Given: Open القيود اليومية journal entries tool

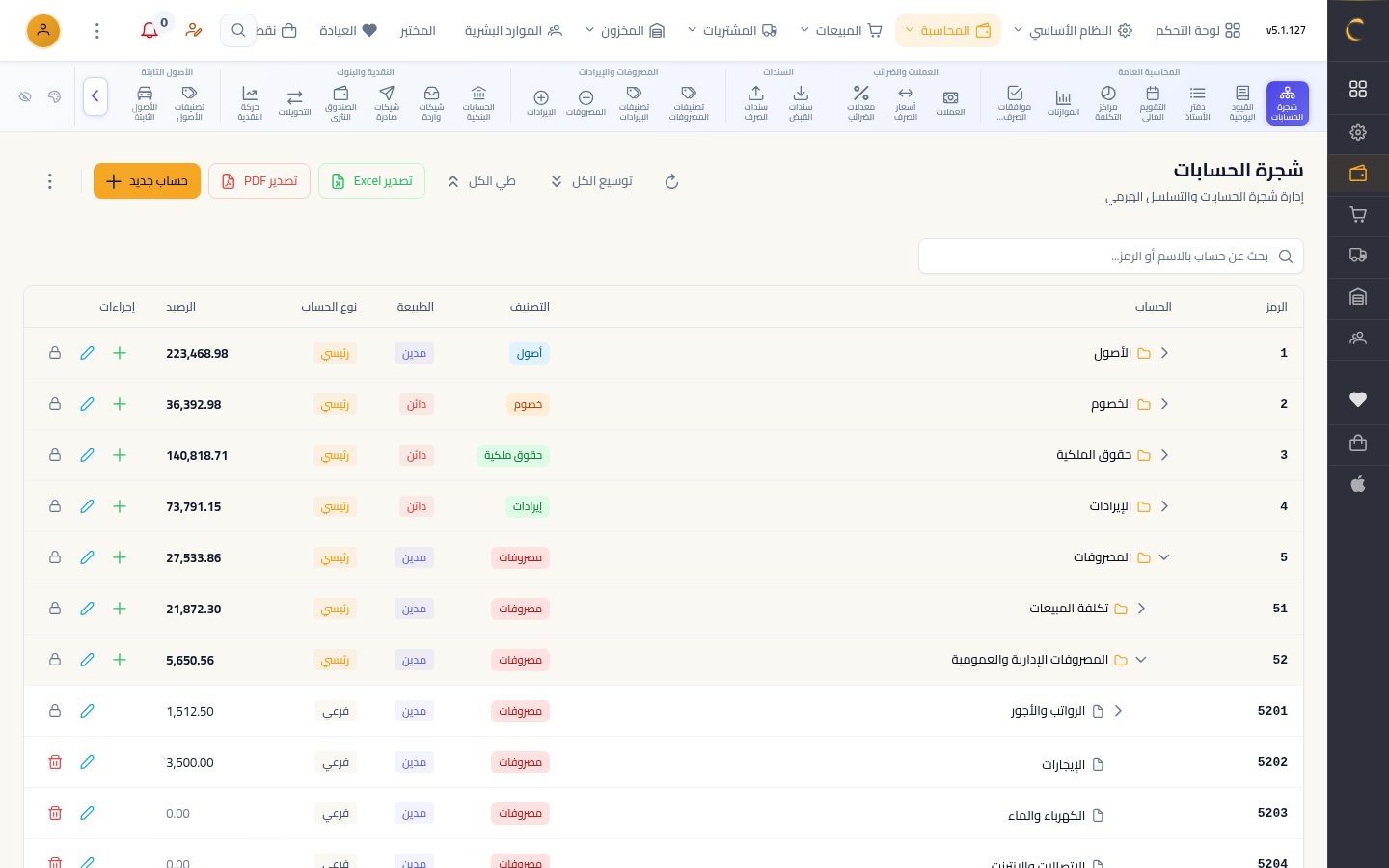Looking at the screenshot, I should pyautogui.click(x=1242, y=103).
